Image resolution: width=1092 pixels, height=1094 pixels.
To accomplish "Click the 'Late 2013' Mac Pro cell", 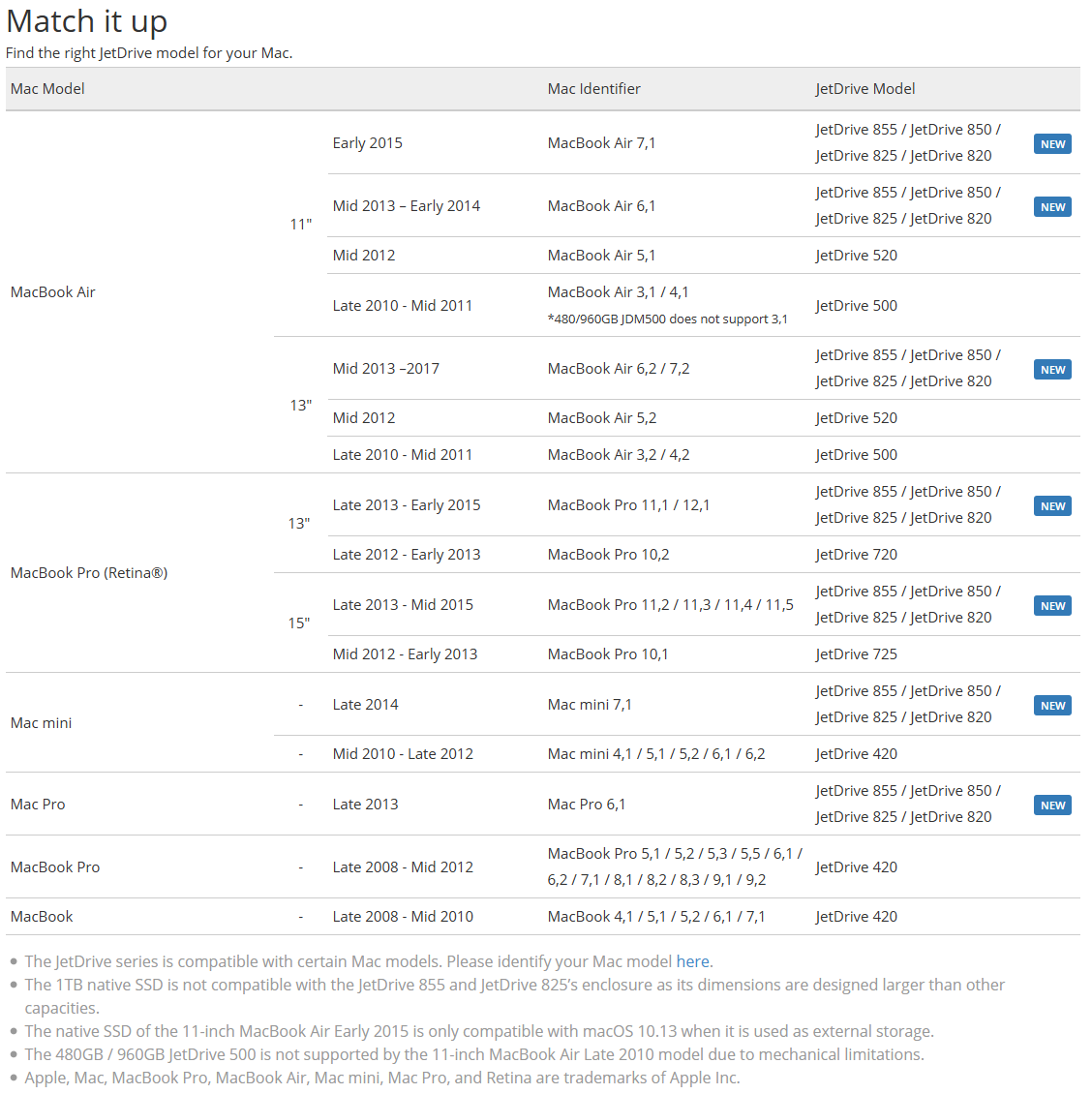I will [366, 805].
